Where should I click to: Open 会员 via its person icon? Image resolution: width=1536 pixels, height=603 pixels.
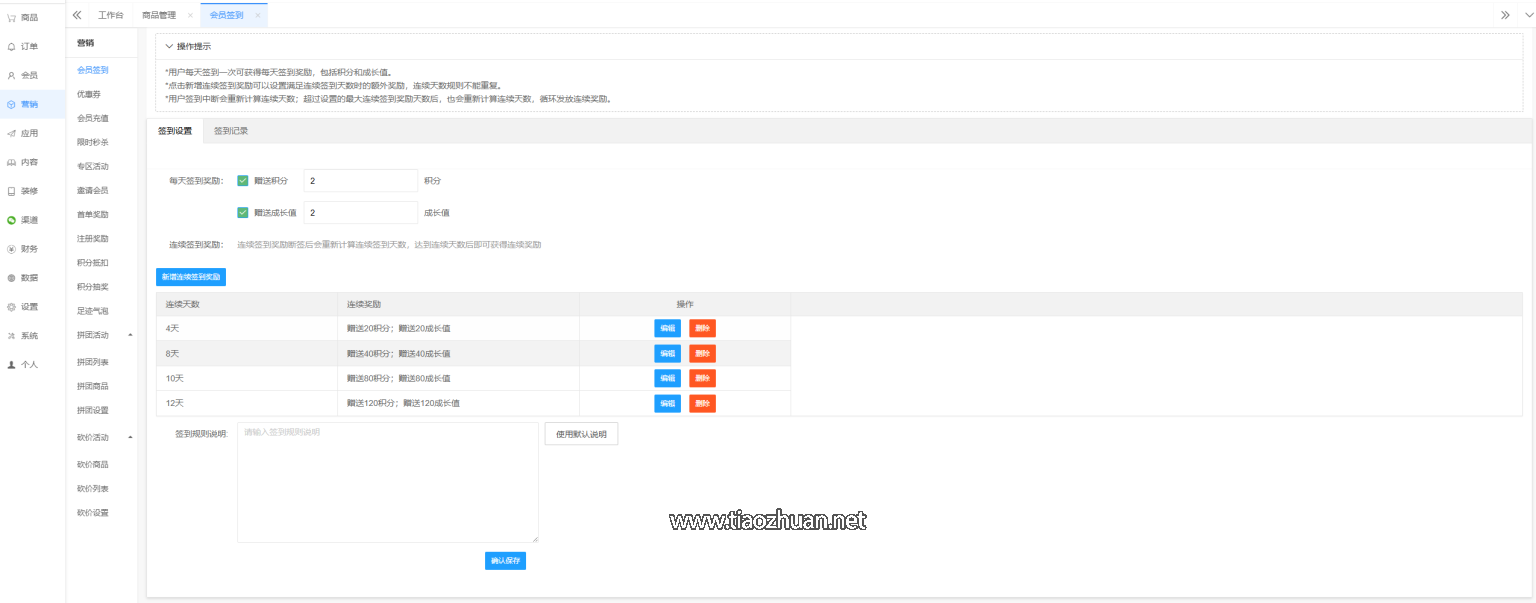(11, 75)
